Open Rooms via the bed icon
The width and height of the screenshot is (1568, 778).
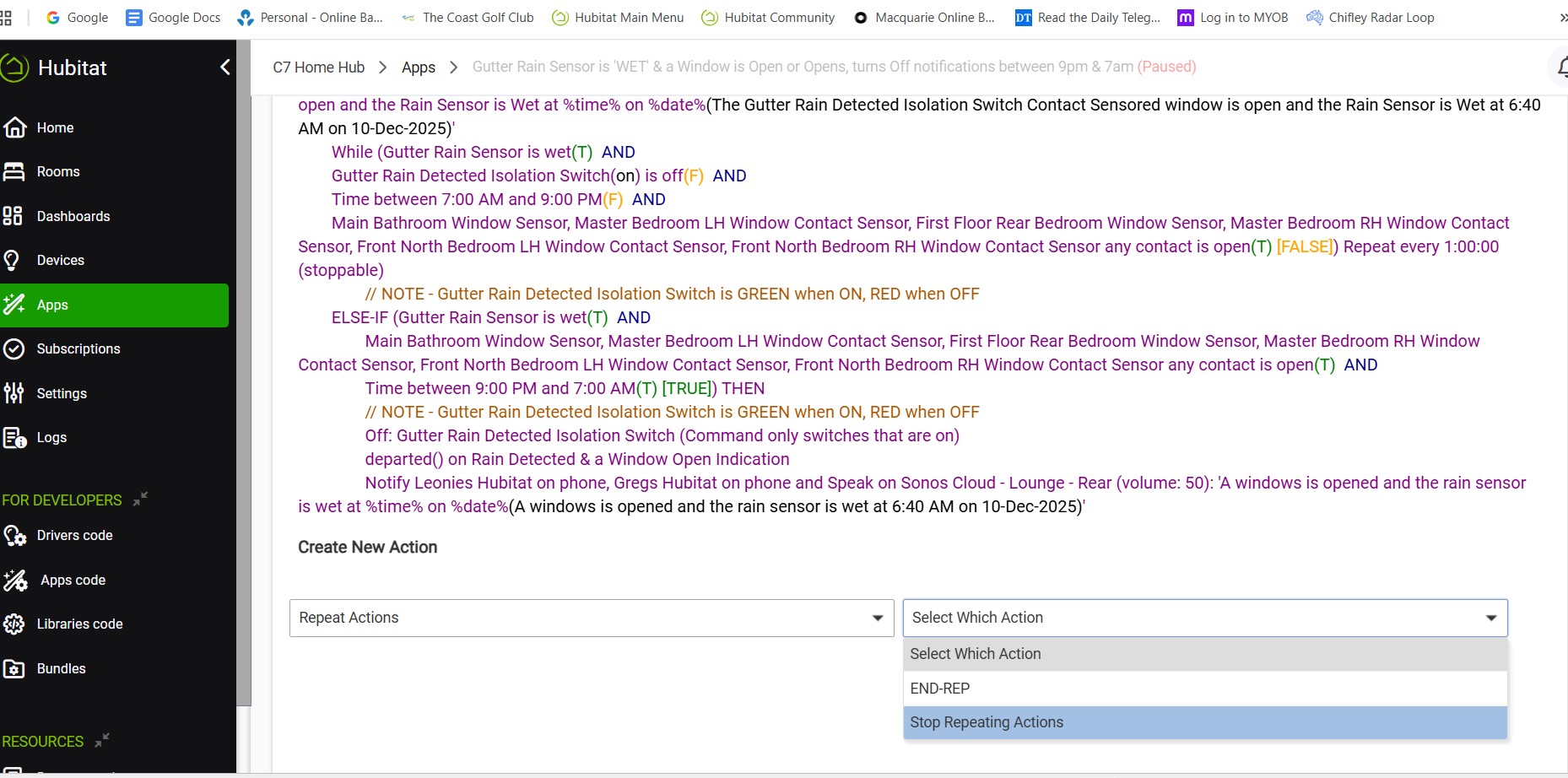pyautogui.click(x=14, y=172)
